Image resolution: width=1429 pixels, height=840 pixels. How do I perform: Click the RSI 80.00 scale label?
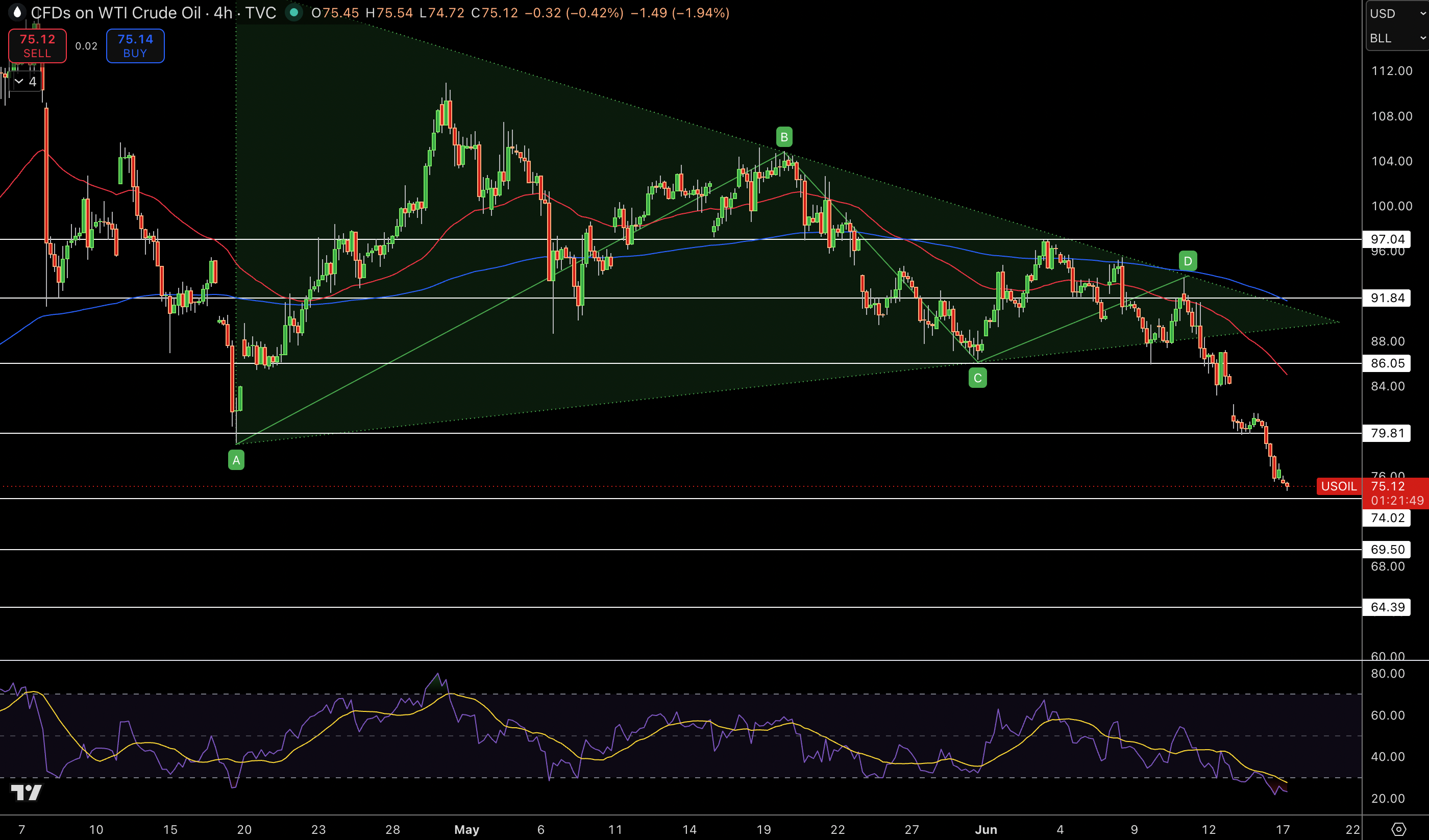(x=1388, y=673)
